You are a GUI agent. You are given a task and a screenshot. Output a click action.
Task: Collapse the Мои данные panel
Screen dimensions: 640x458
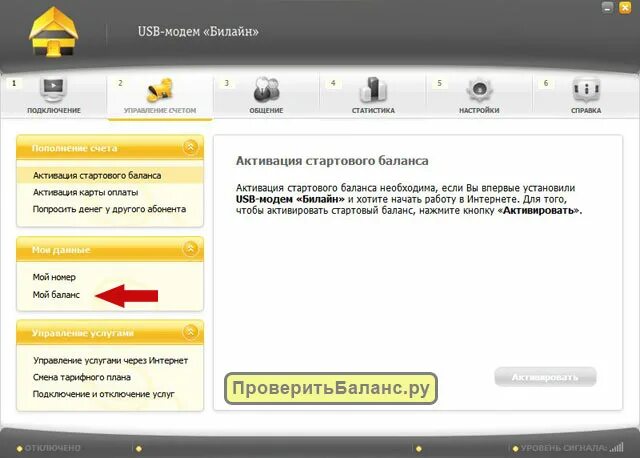[191, 249]
